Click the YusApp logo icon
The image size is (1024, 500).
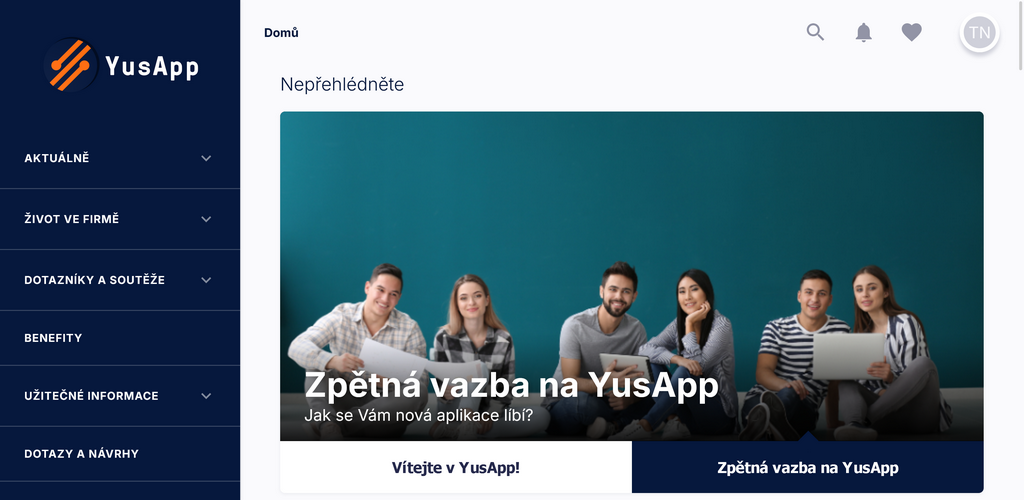point(71,65)
